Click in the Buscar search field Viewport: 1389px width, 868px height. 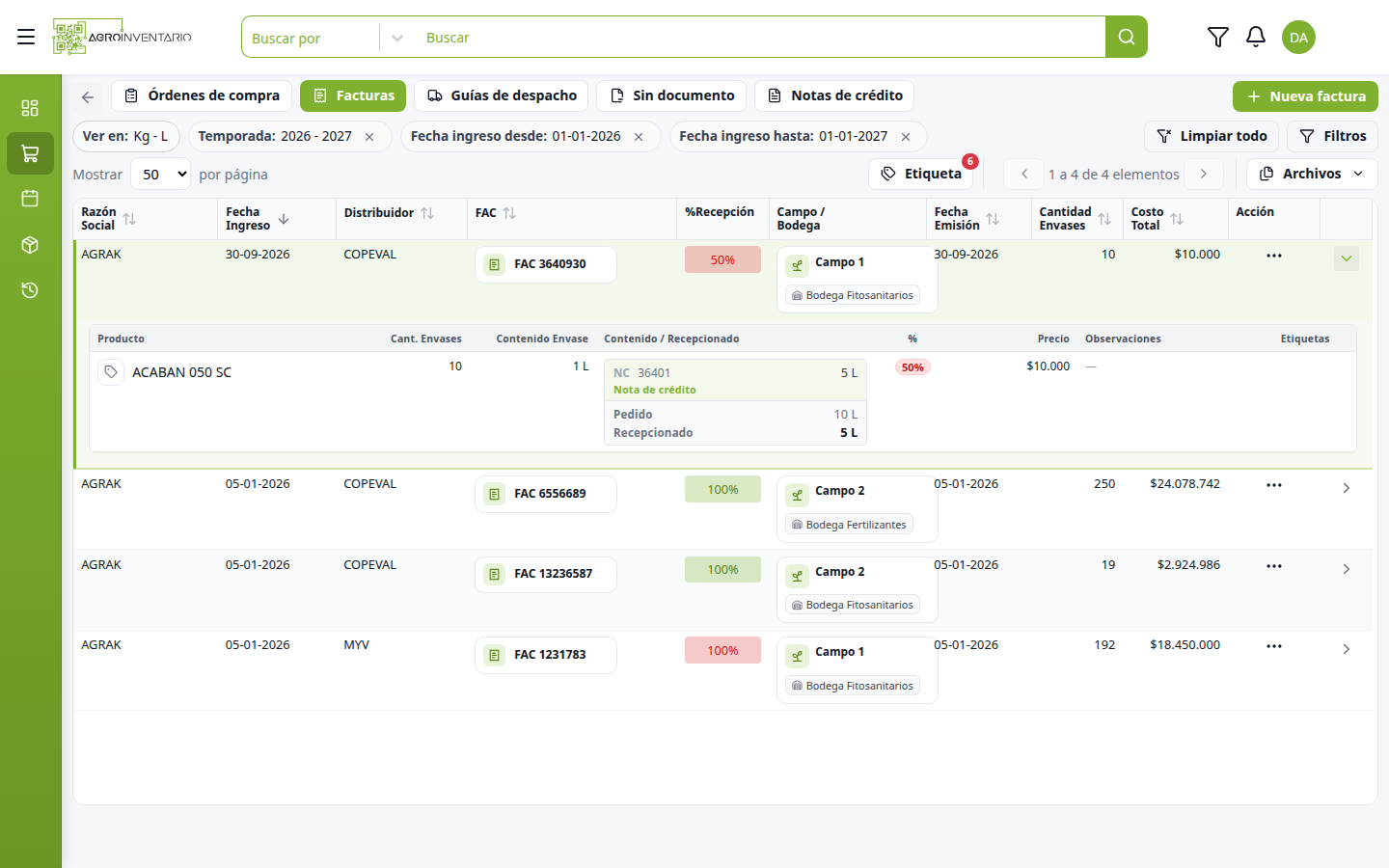[x=760, y=38]
